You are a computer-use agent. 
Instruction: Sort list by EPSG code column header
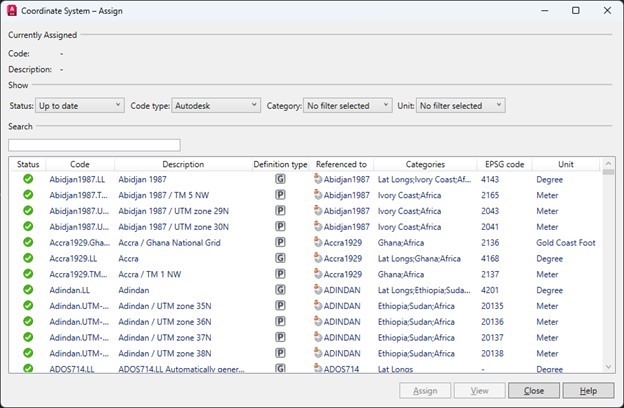[x=504, y=164]
